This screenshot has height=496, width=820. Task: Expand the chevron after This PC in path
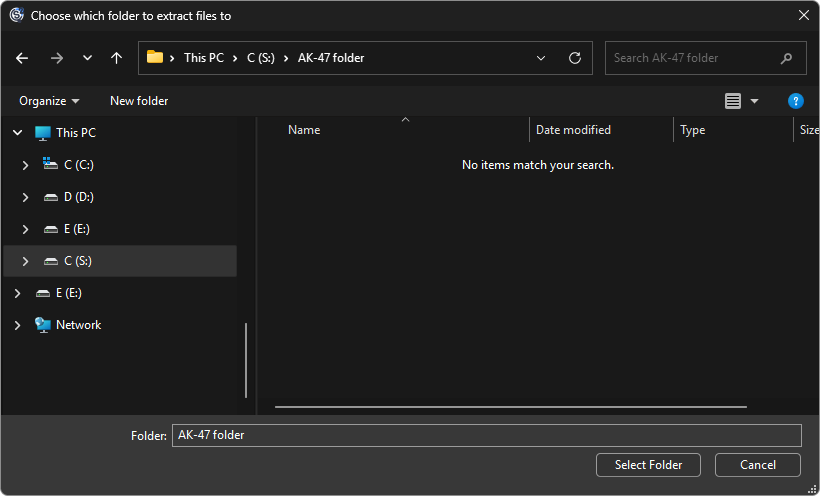(235, 58)
